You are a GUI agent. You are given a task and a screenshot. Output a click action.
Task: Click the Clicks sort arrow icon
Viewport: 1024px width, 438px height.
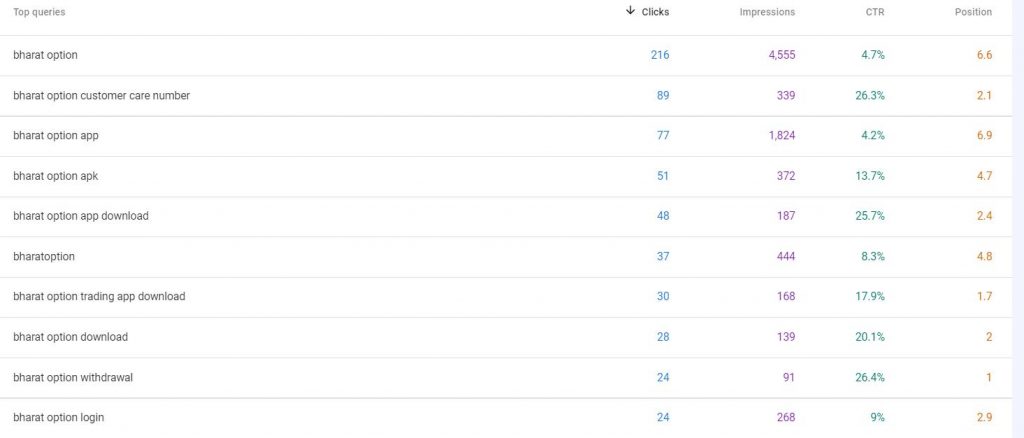(630, 10)
